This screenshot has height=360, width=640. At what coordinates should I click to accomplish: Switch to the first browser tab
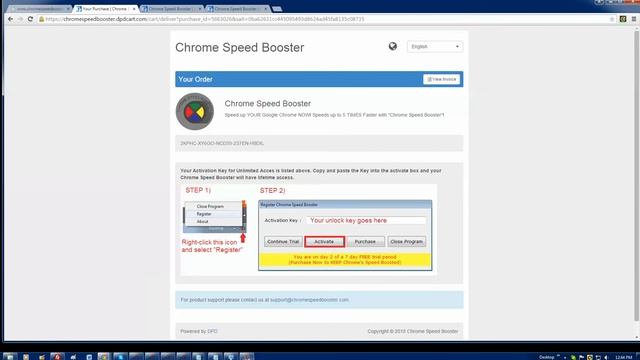tap(39, 9)
